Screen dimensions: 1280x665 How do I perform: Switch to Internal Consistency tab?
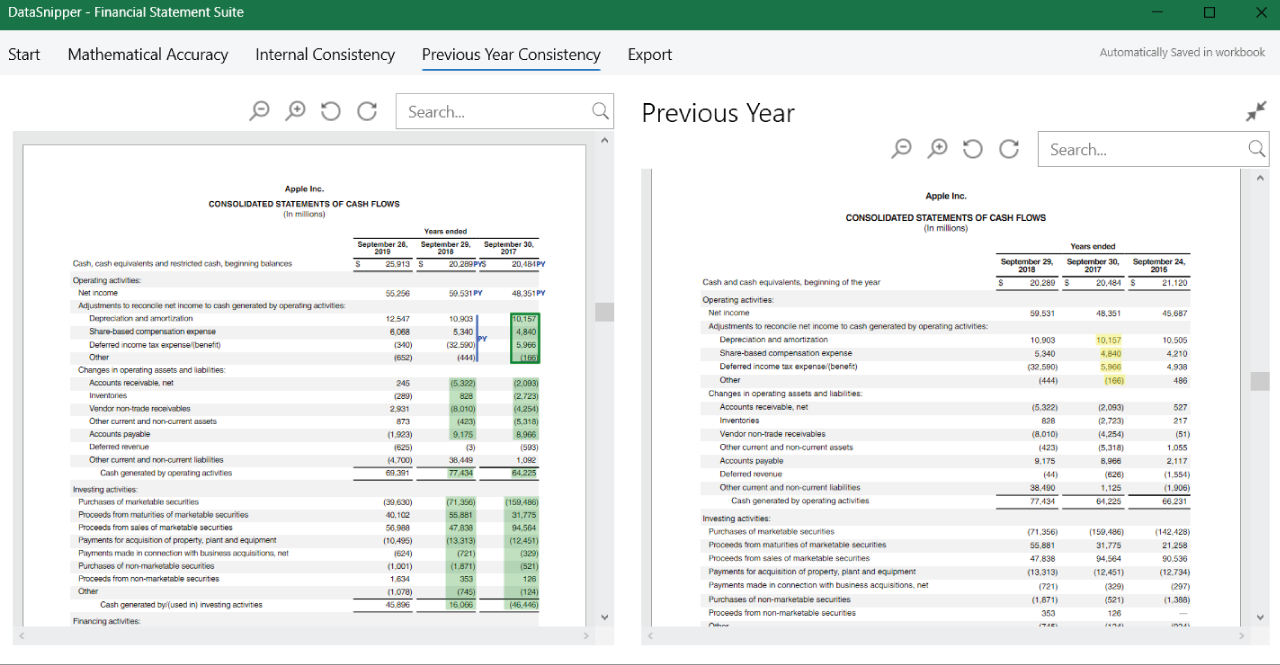point(325,54)
